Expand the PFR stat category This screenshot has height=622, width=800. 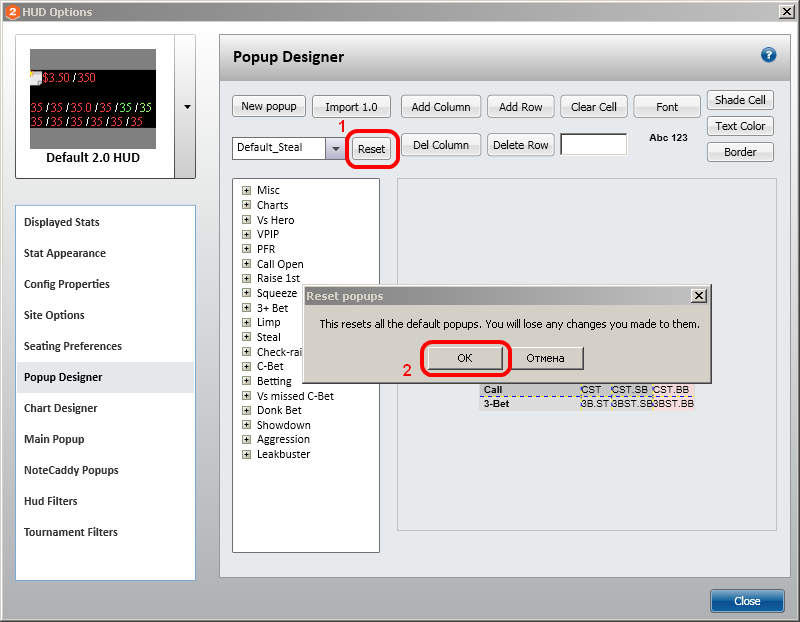tap(246, 248)
